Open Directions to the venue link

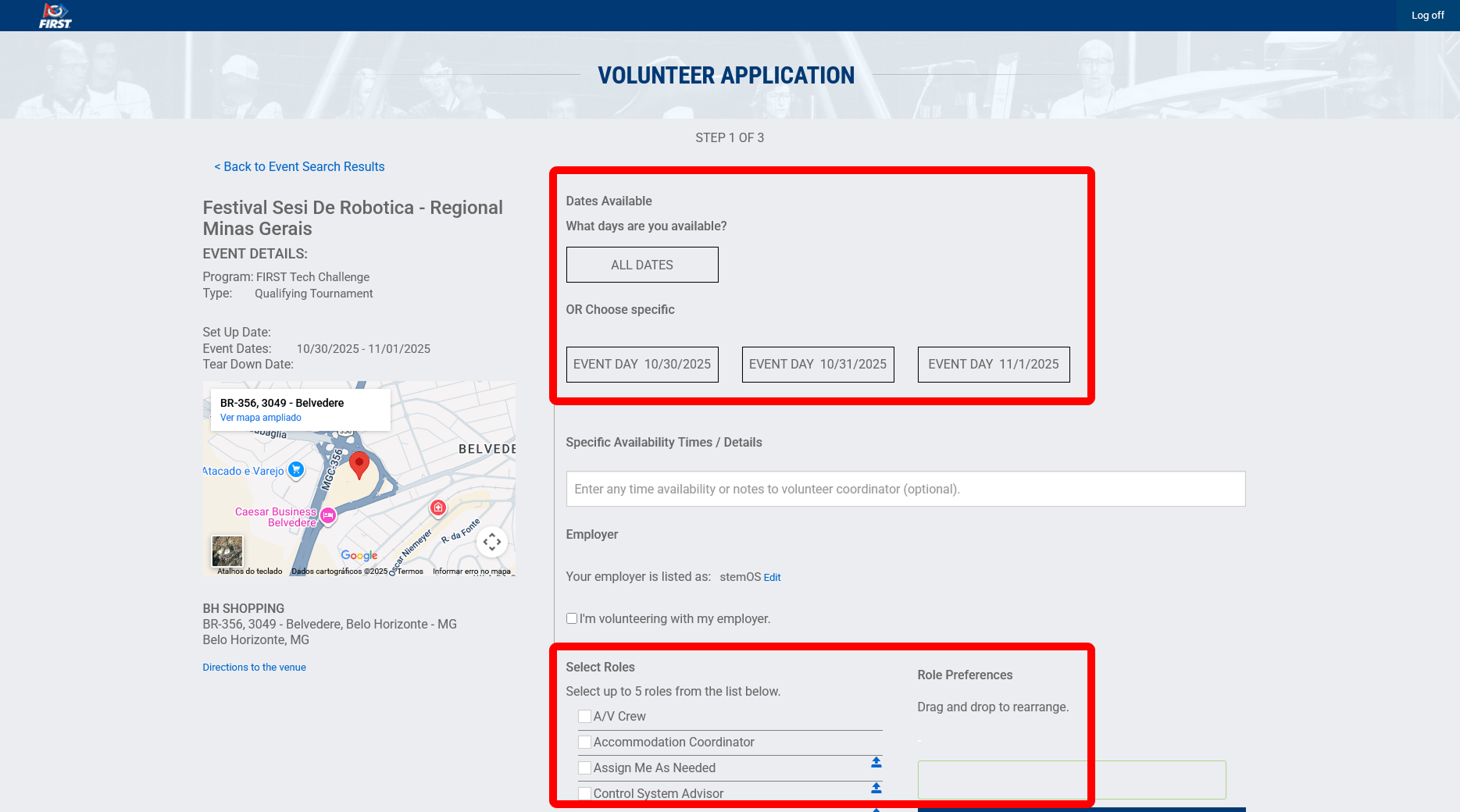tap(254, 668)
